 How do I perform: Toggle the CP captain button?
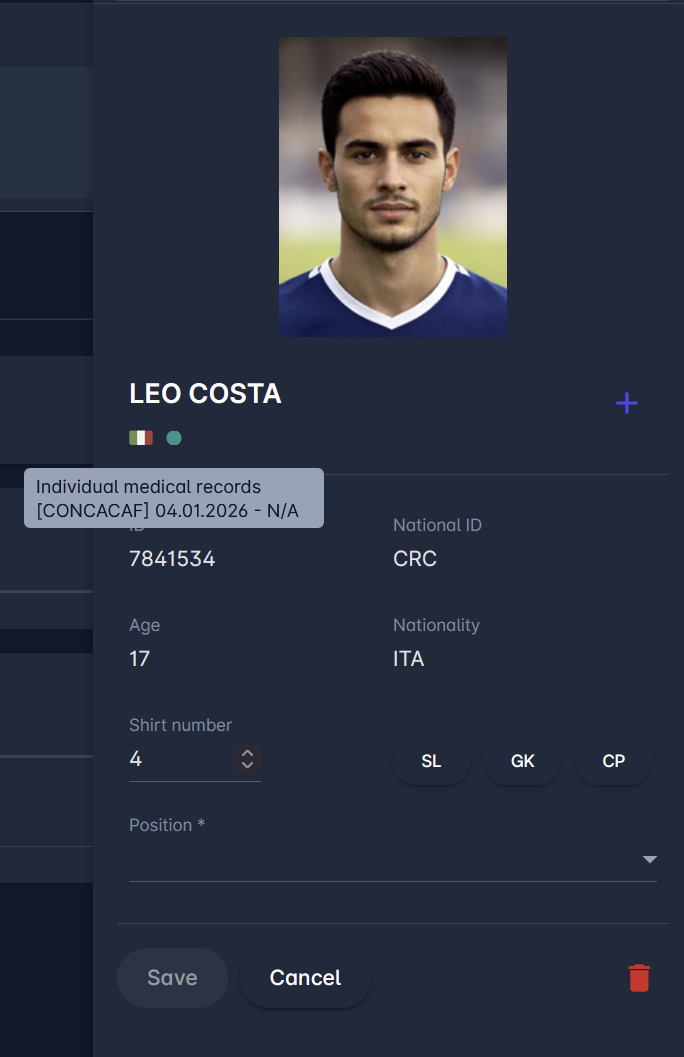[x=613, y=761]
